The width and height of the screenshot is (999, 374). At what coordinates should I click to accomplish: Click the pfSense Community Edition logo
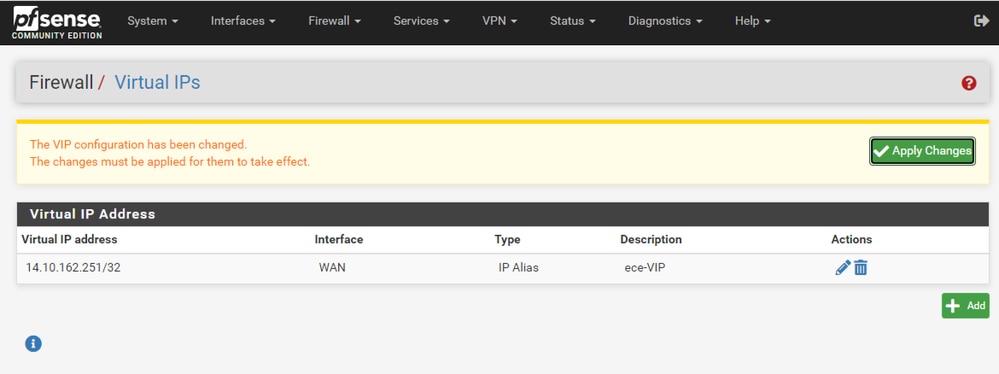(57, 22)
